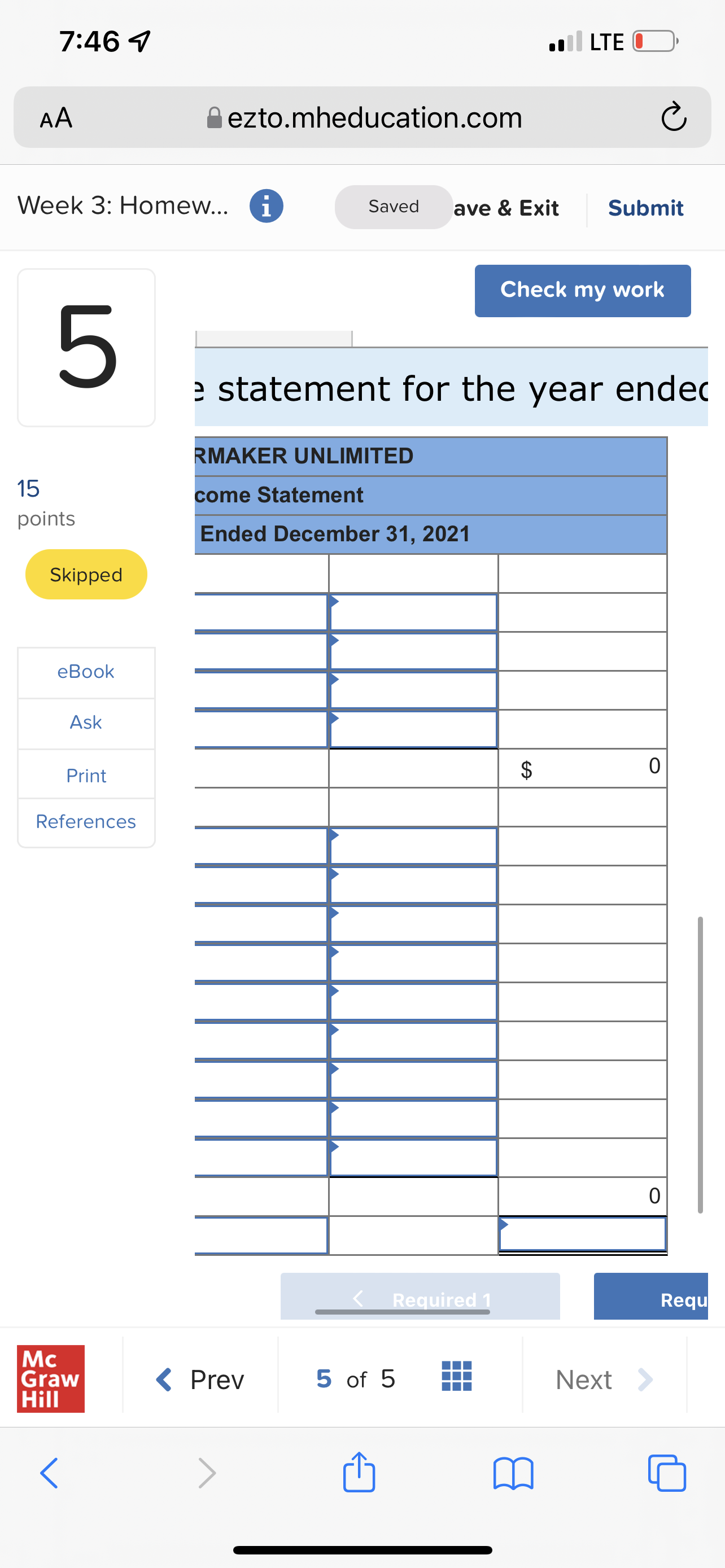The width and height of the screenshot is (725, 1568).
Task: Go back using Safari's back chevron
Action: pos(49,1474)
